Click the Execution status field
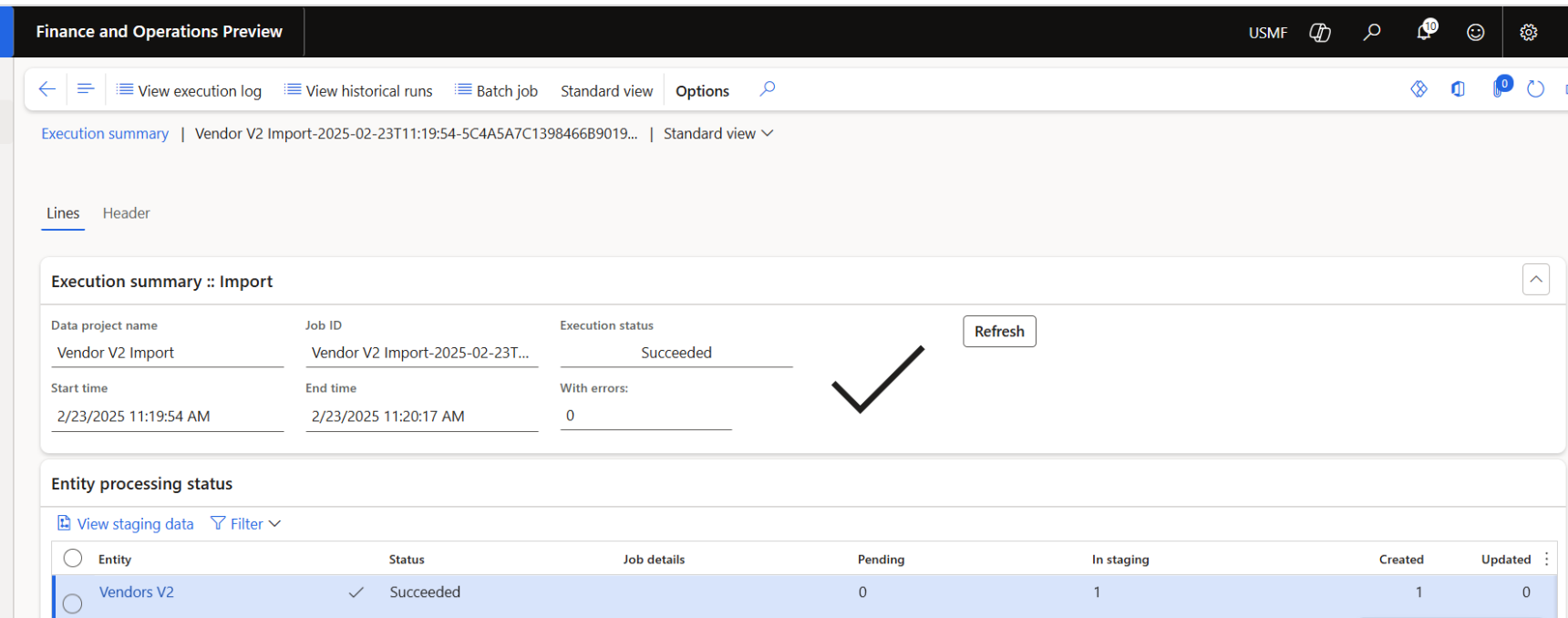Screen dimensions: 1568x618 pyautogui.click(x=676, y=353)
